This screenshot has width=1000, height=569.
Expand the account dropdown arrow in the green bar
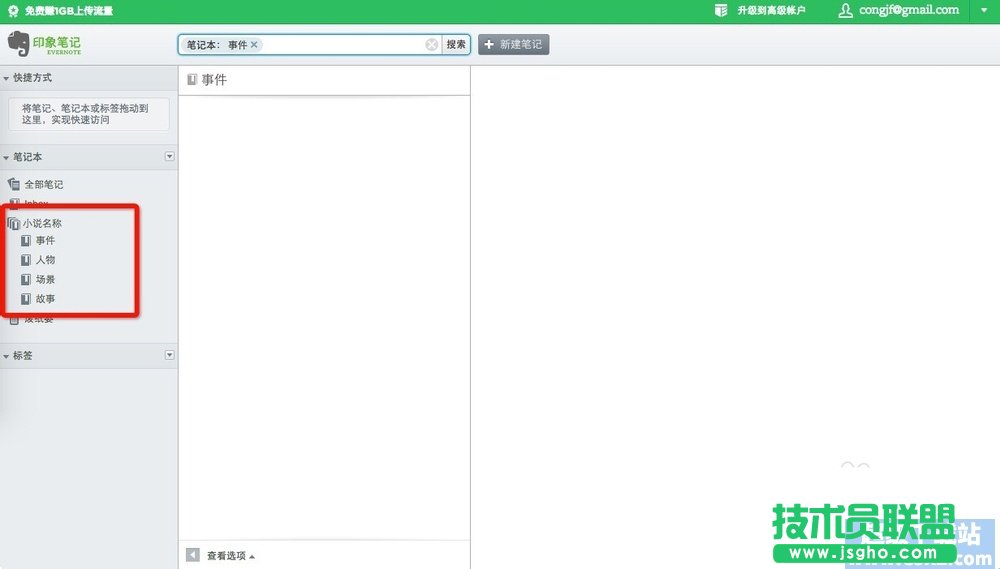(984, 10)
